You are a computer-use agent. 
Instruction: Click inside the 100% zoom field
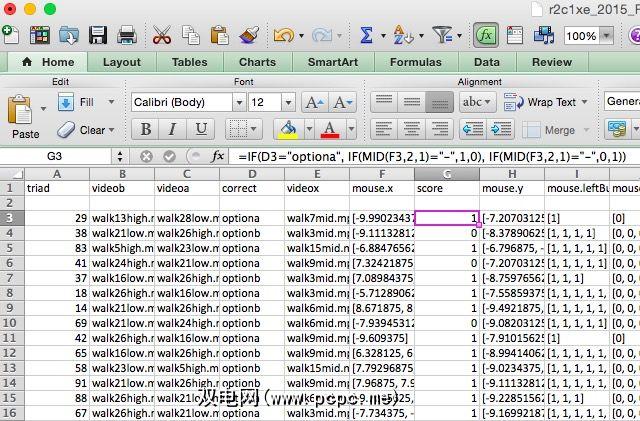pos(582,36)
